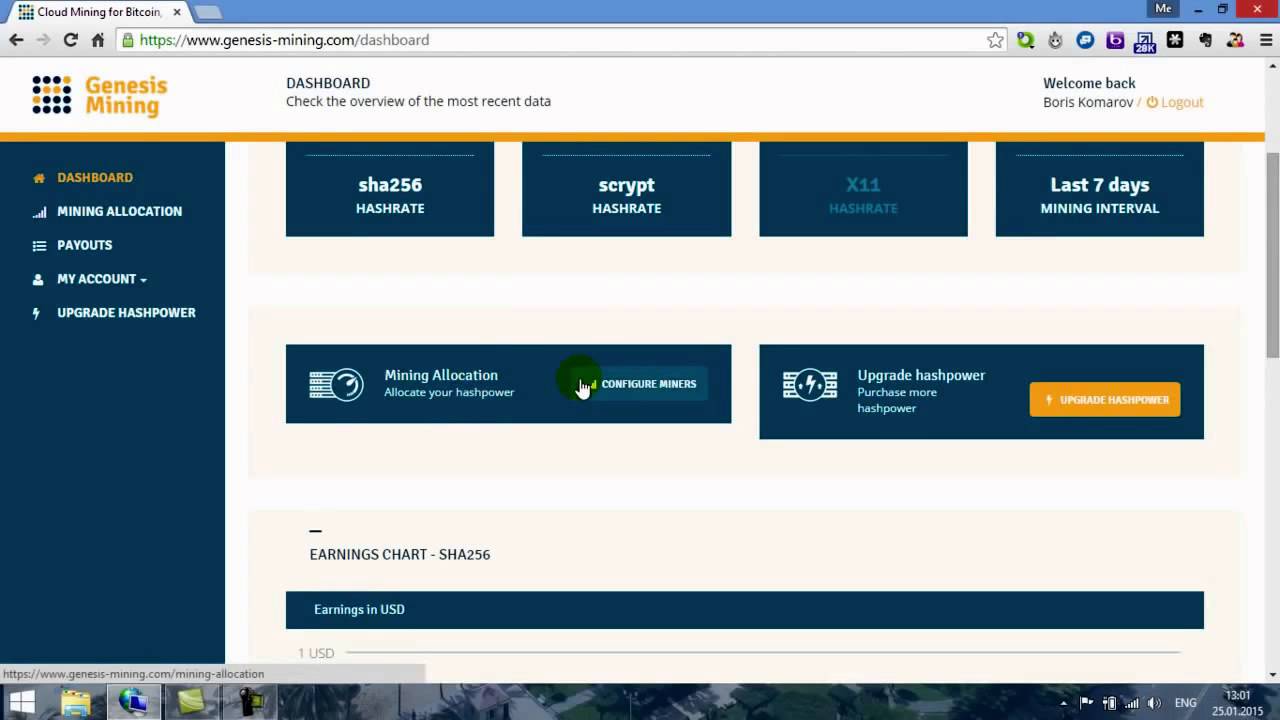Open Payouts in the sidebar
The height and width of the screenshot is (720, 1280).
[84, 245]
